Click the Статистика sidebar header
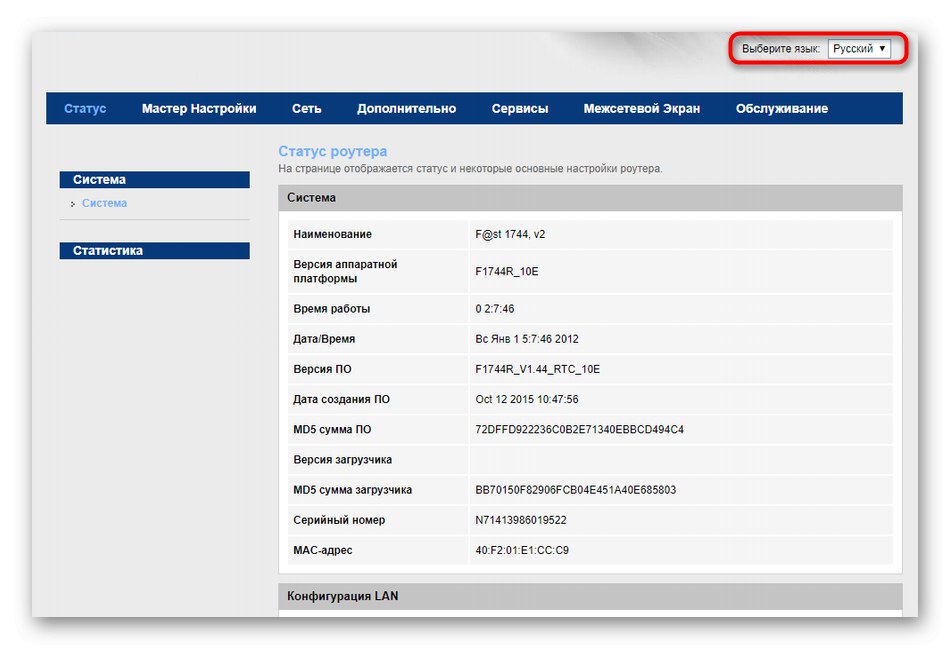This screenshot has width=950, height=649. coord(106,250)
